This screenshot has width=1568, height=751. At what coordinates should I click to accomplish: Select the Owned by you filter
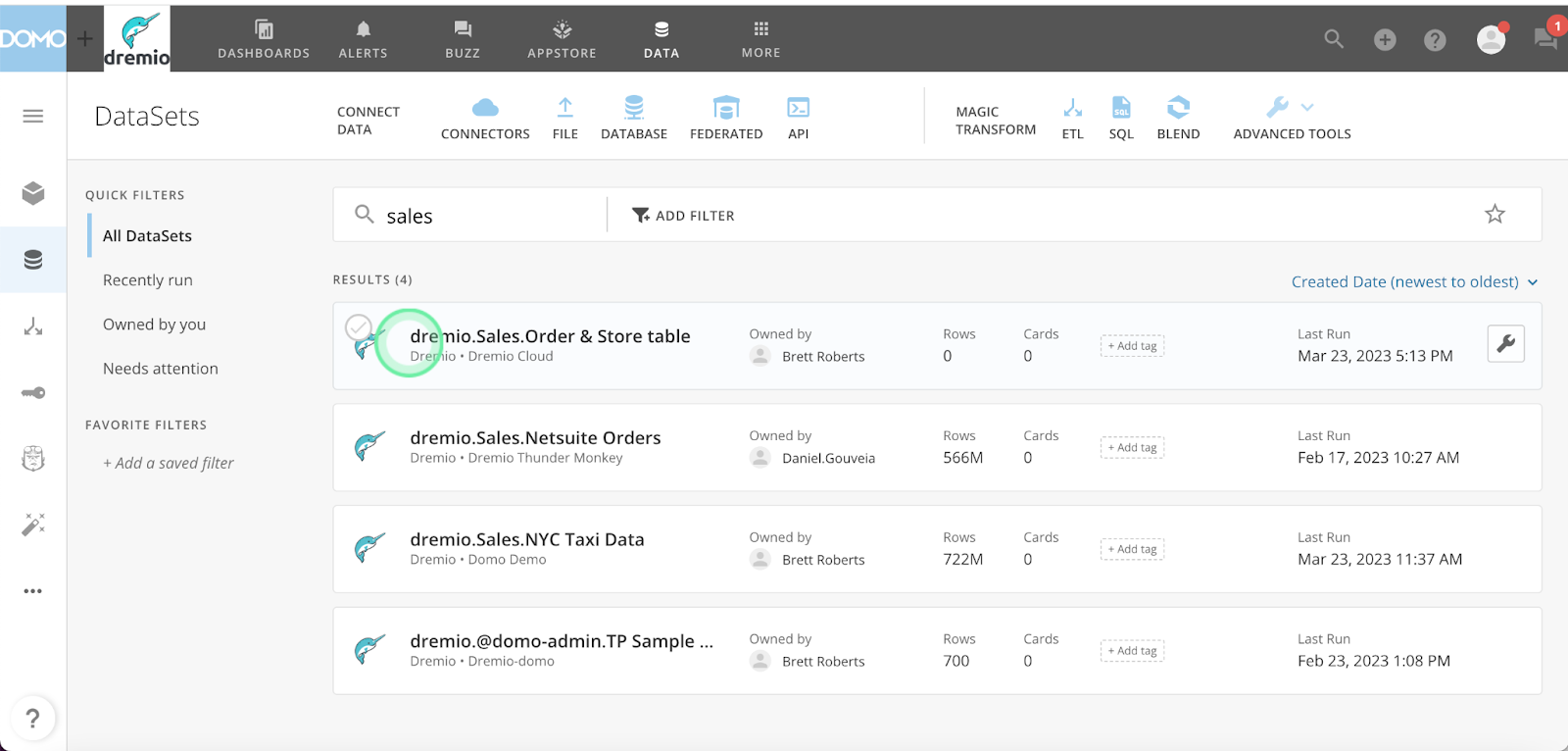click(x=154, y=325)
